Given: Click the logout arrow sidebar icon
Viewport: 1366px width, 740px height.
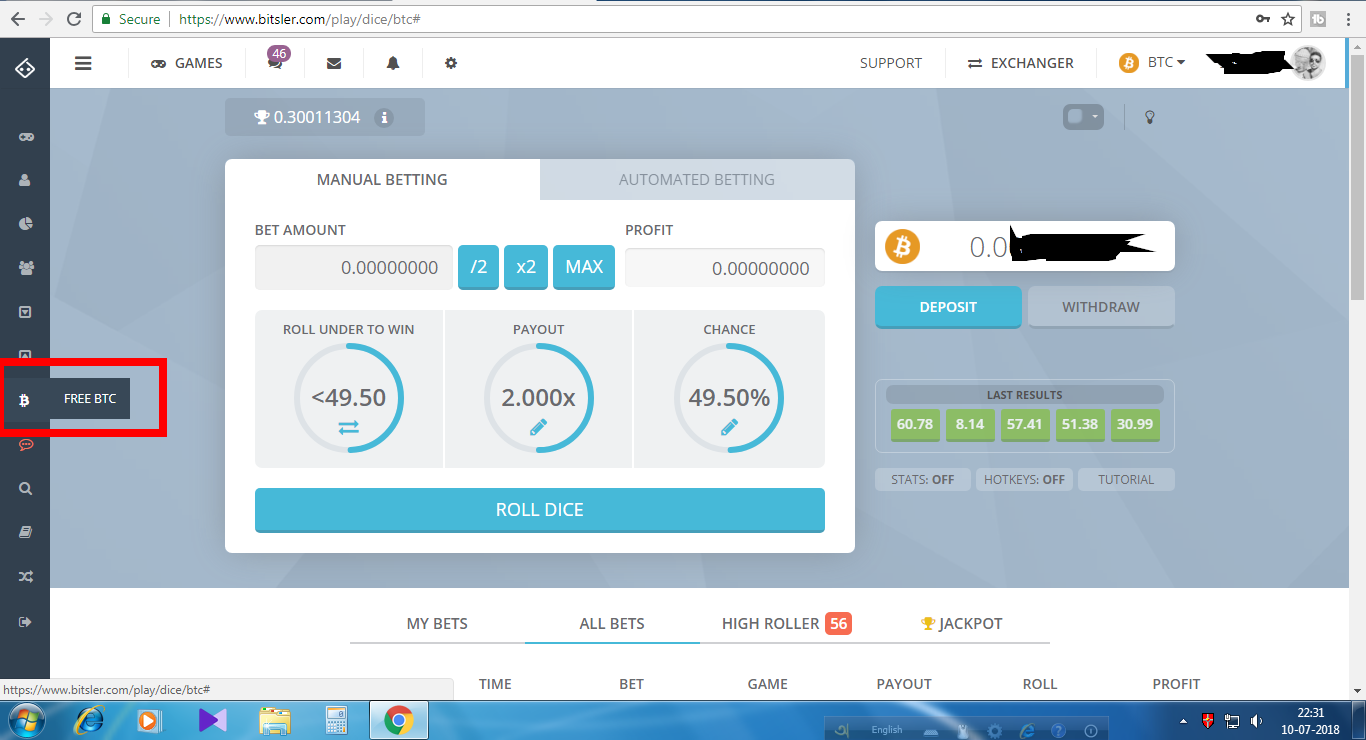Looking at the screenshot, I should pos(26,622).
